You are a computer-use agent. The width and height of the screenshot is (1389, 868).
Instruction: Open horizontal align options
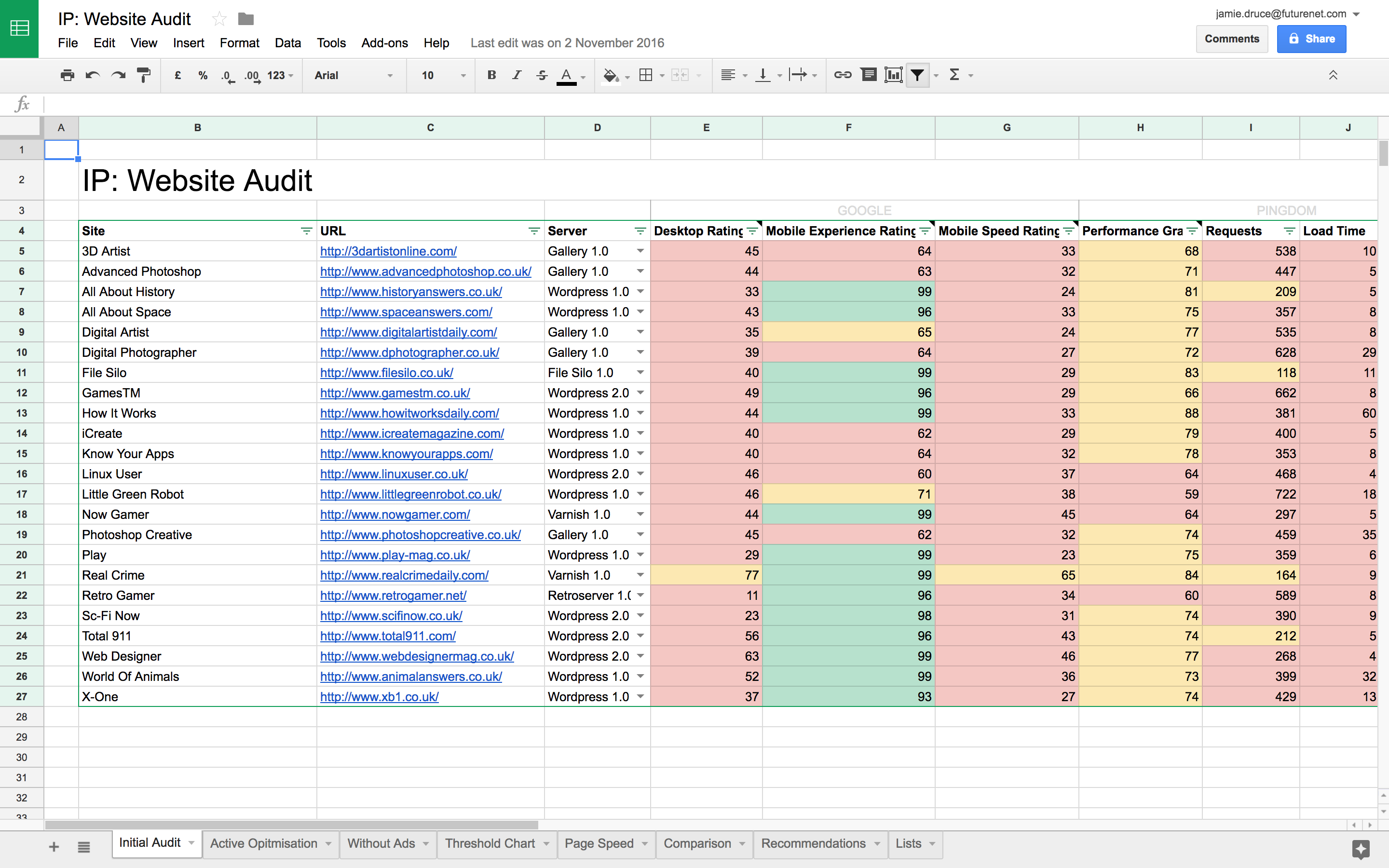728,75
